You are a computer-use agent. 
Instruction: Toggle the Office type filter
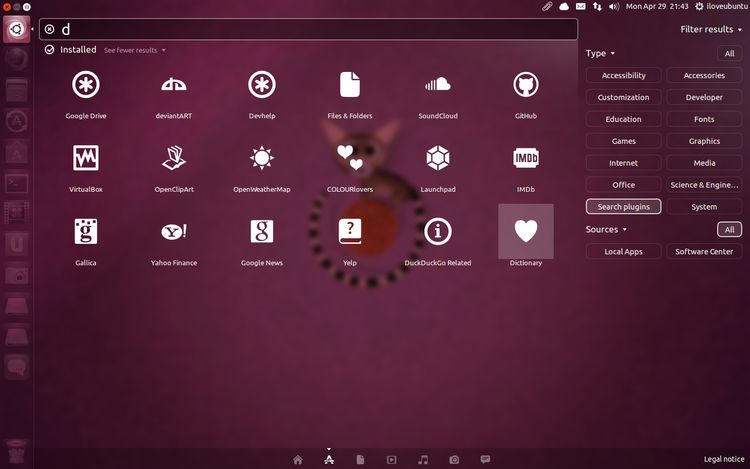(x=623, y=185)
